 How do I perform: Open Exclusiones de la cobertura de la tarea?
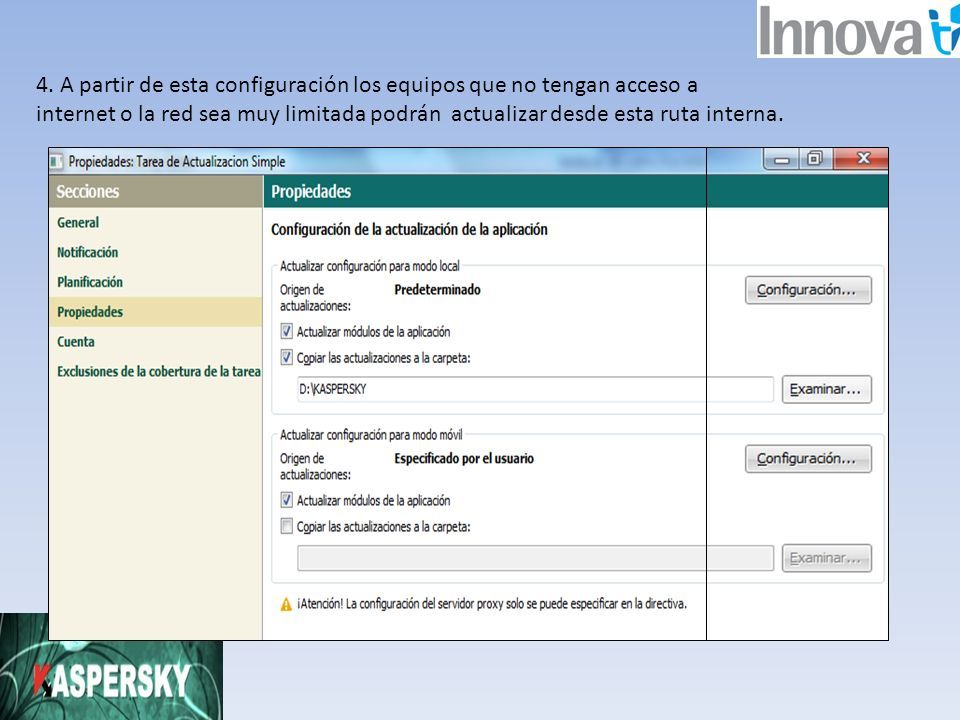159,372
